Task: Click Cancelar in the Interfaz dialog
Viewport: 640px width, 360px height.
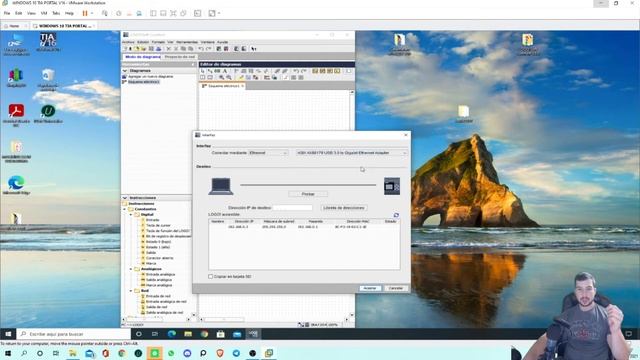Action: coord(396,288)
